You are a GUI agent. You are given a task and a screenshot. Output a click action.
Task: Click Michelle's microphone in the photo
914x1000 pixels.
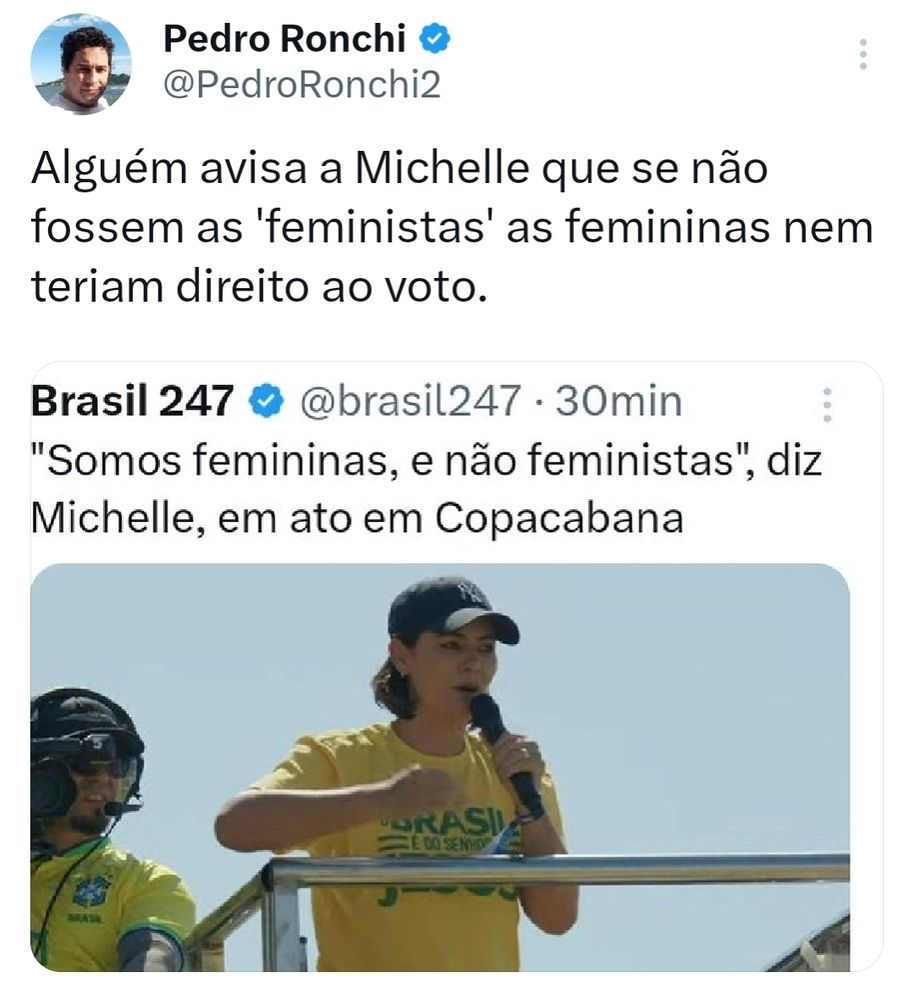(501, 762)
